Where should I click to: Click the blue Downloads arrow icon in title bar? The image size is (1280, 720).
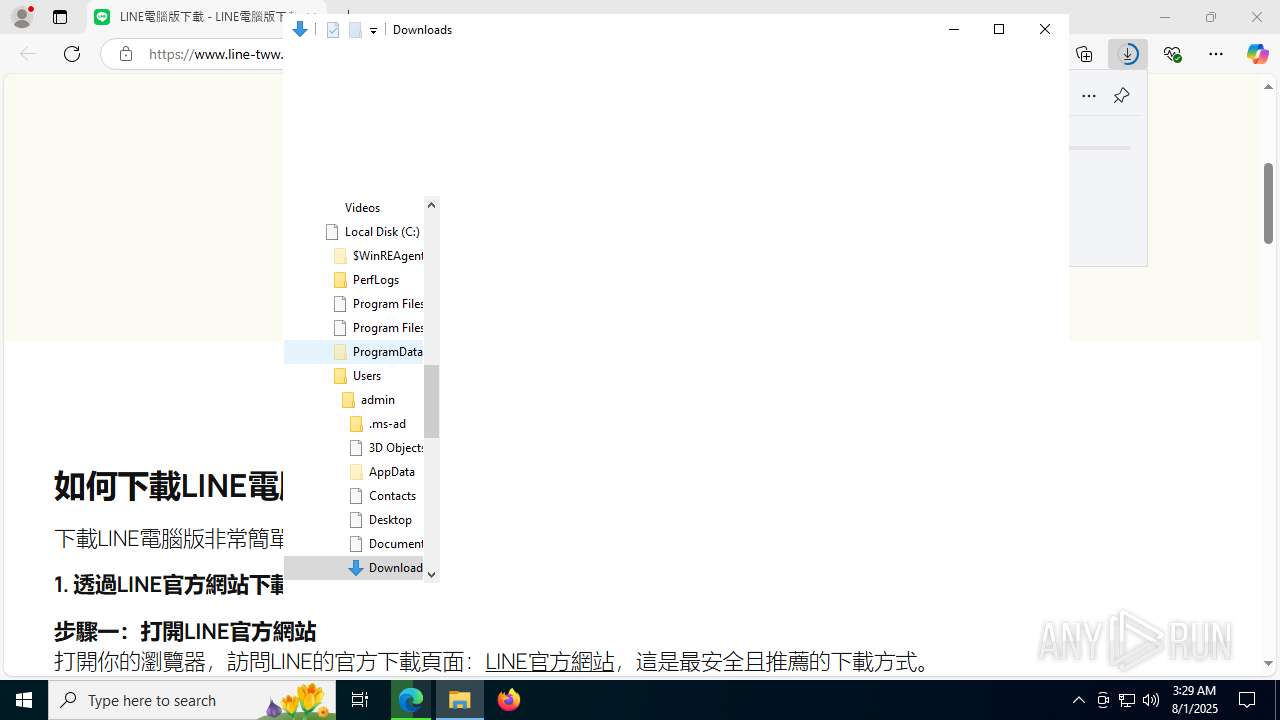pos(299,30)
